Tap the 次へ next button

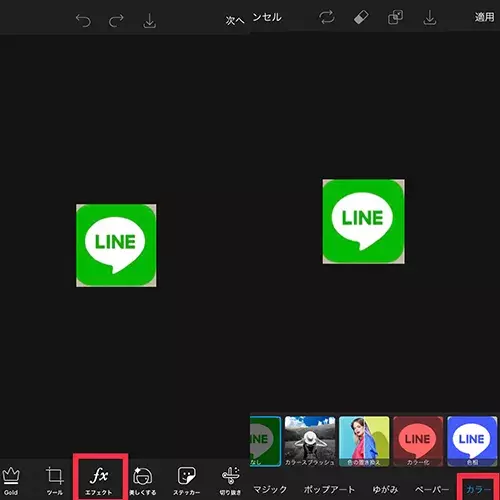coord(235,21)
